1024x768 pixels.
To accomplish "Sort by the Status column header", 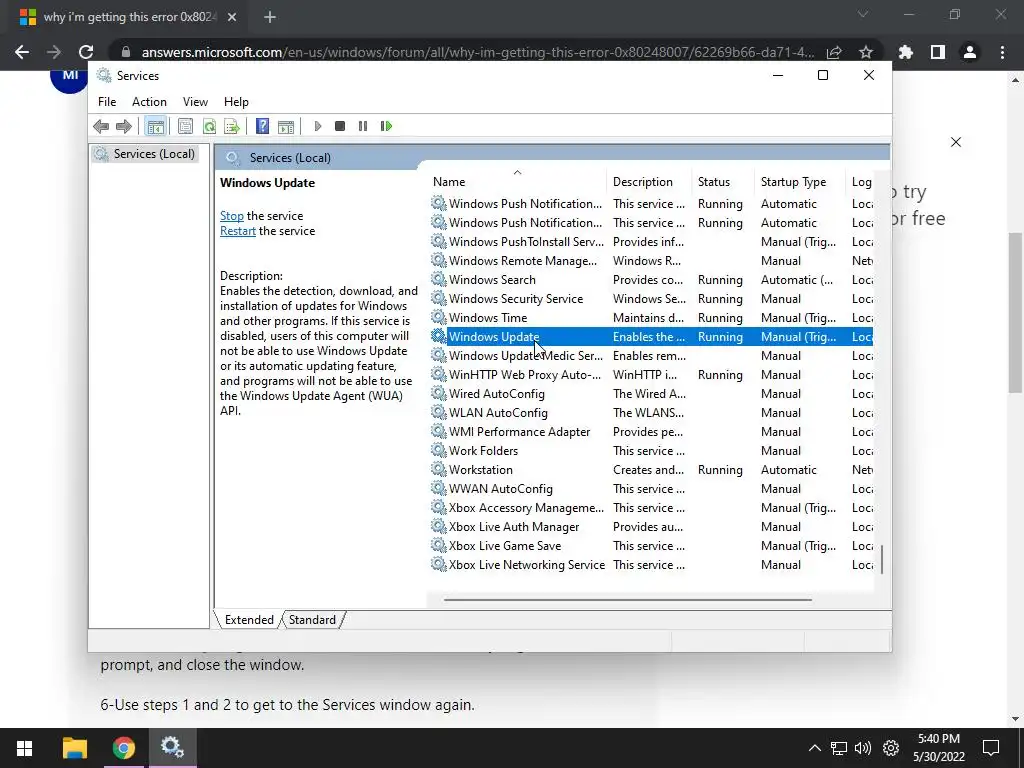I will (723, 182).
